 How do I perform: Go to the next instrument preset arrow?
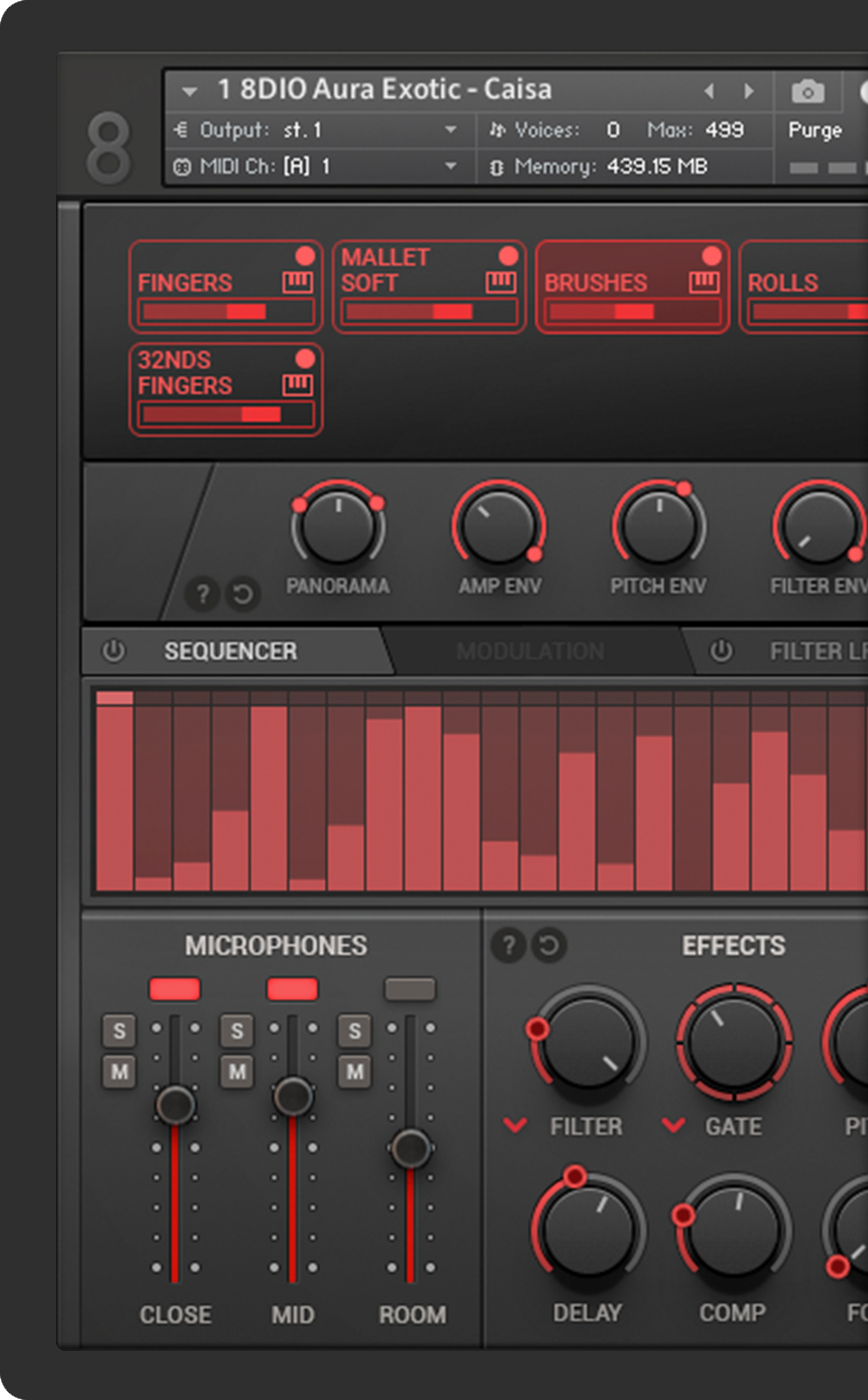click(749, 92)
